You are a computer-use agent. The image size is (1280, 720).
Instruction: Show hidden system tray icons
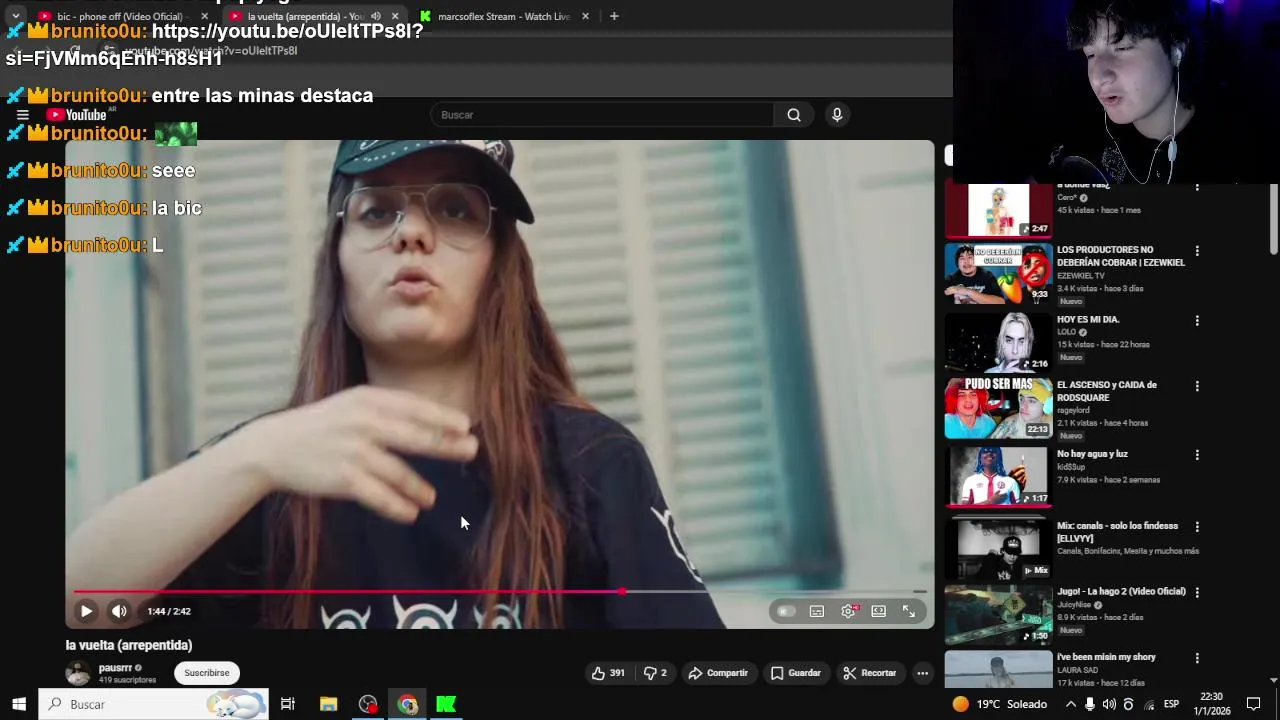(x=1070, y=704)
